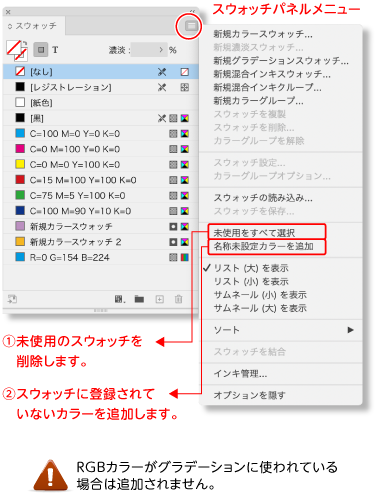The width and height of the screenshot is (378, 494).
Task: Click the registration crosshair icon on [レジストレーション] row
Action: [185, 87]
